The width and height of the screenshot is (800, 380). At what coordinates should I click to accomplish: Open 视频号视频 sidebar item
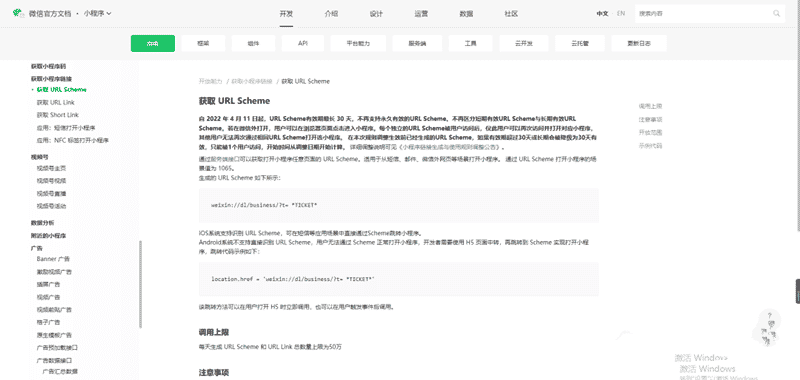(x=51, y=181)
